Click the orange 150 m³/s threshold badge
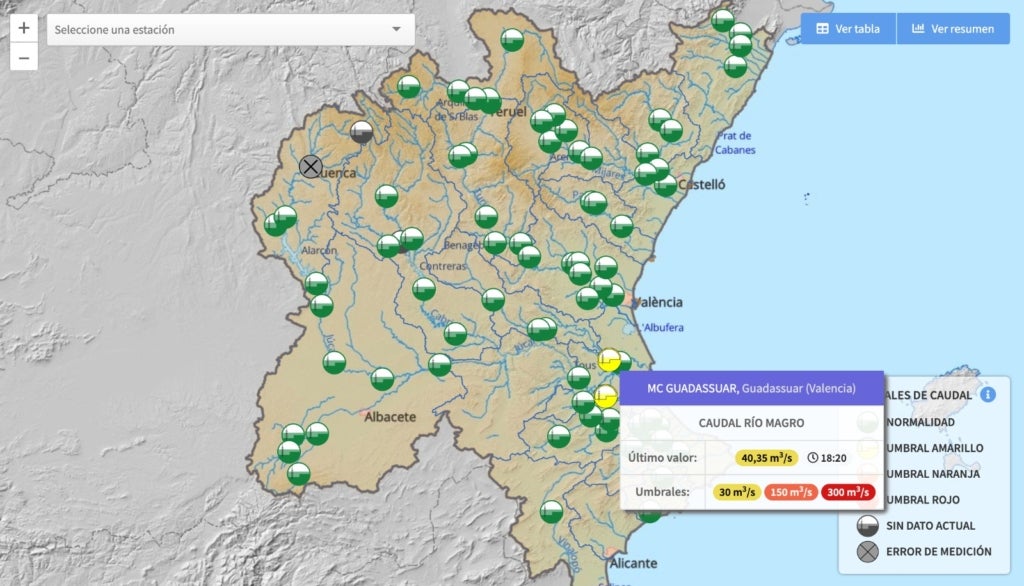 [791, 492]
